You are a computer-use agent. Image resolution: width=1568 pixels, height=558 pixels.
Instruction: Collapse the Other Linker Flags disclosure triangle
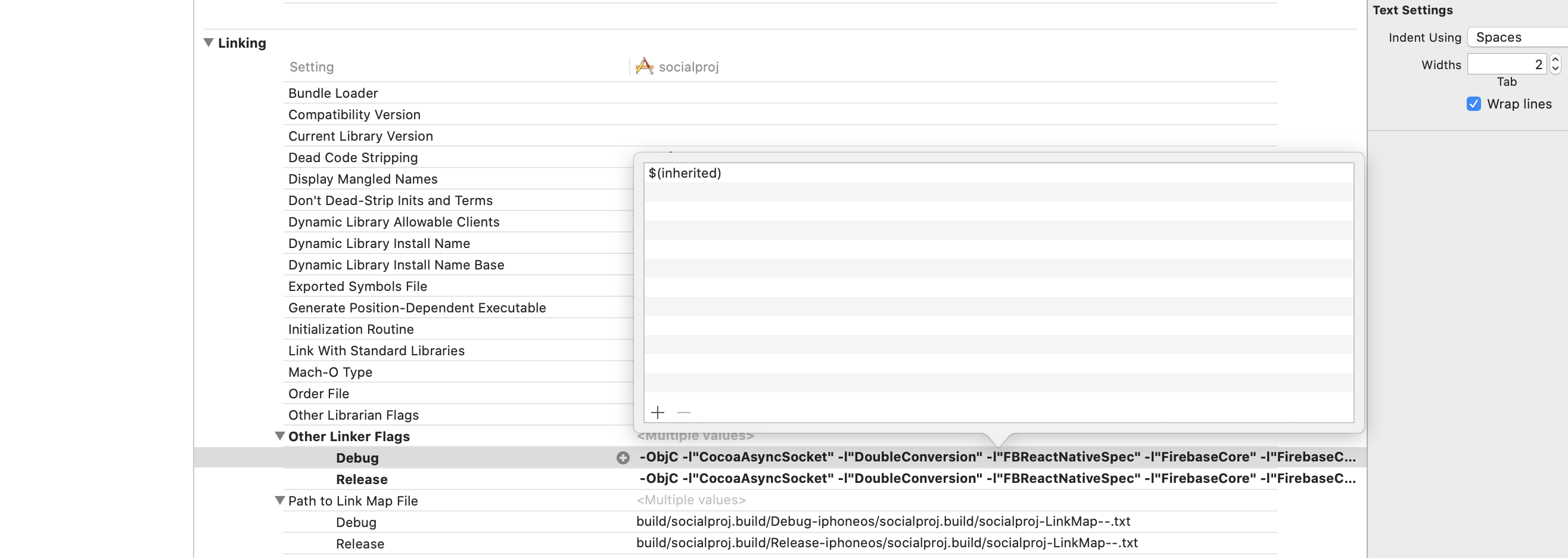tap(279, 436)
